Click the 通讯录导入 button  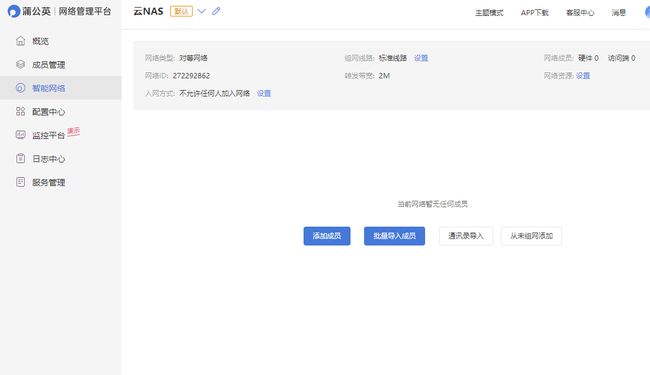tap(466, 236)
